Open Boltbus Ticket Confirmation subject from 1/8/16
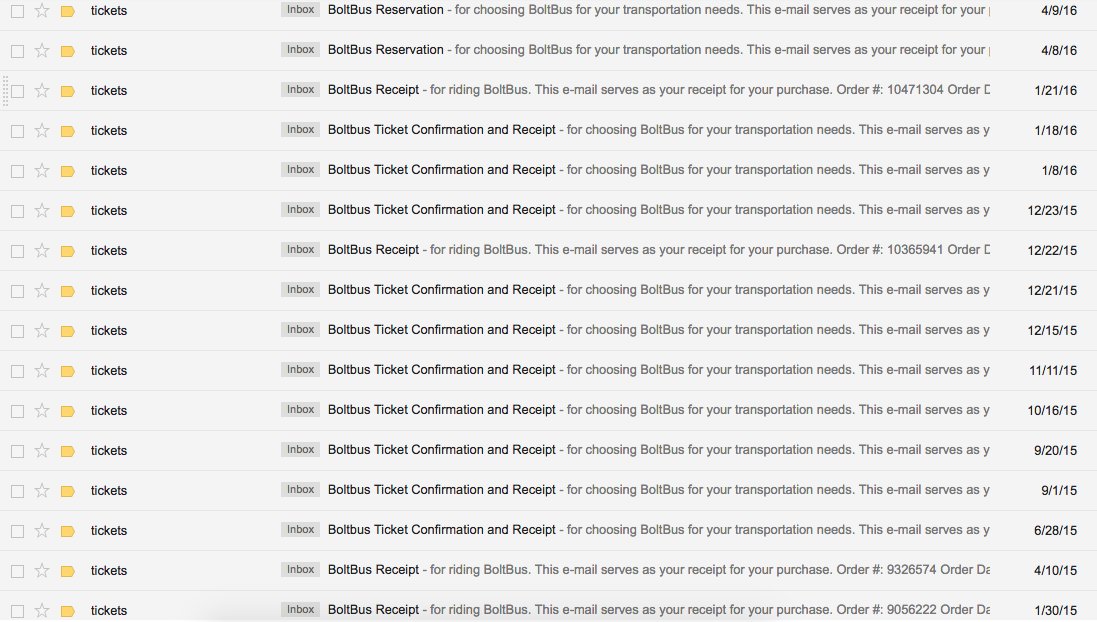1097x622 pixels. [441, 170]
